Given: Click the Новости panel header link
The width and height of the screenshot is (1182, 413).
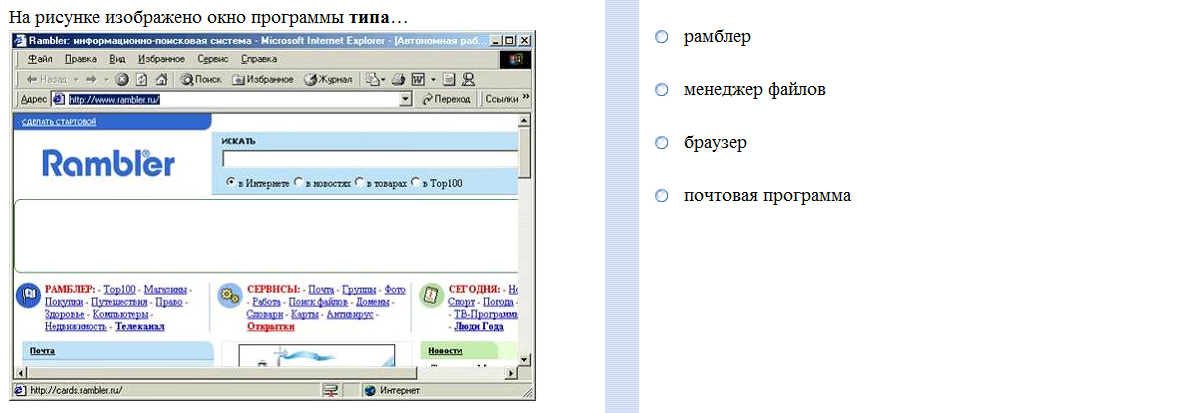Looking at the screenshot, I should pyautogui.click(x=445, y=351).
